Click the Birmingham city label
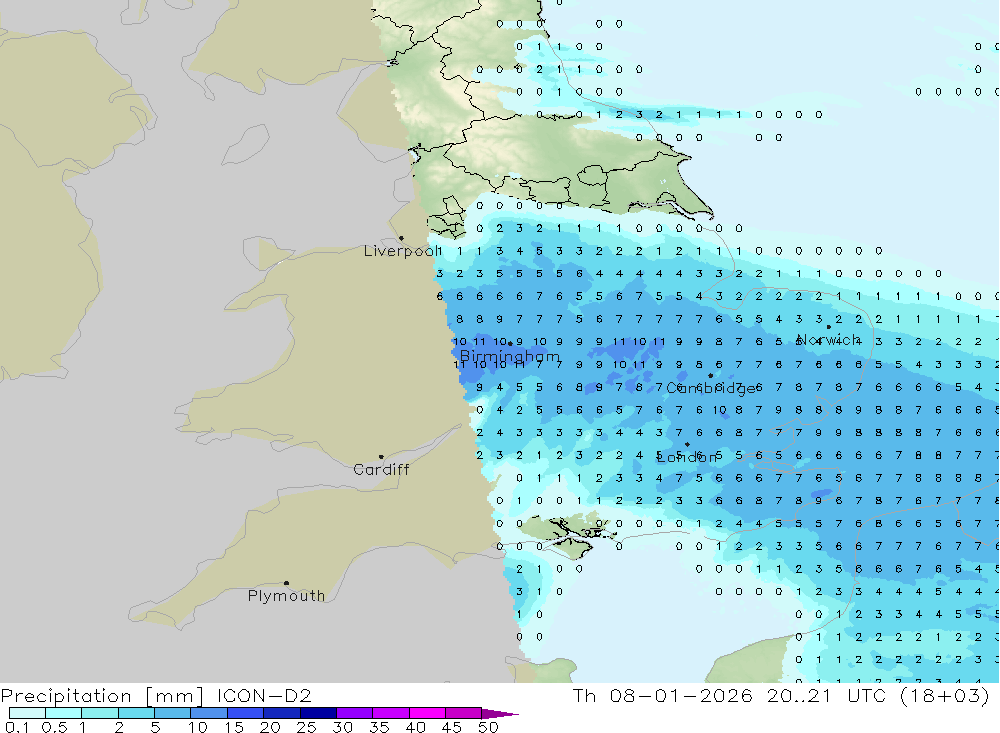 tap(510, 356)
